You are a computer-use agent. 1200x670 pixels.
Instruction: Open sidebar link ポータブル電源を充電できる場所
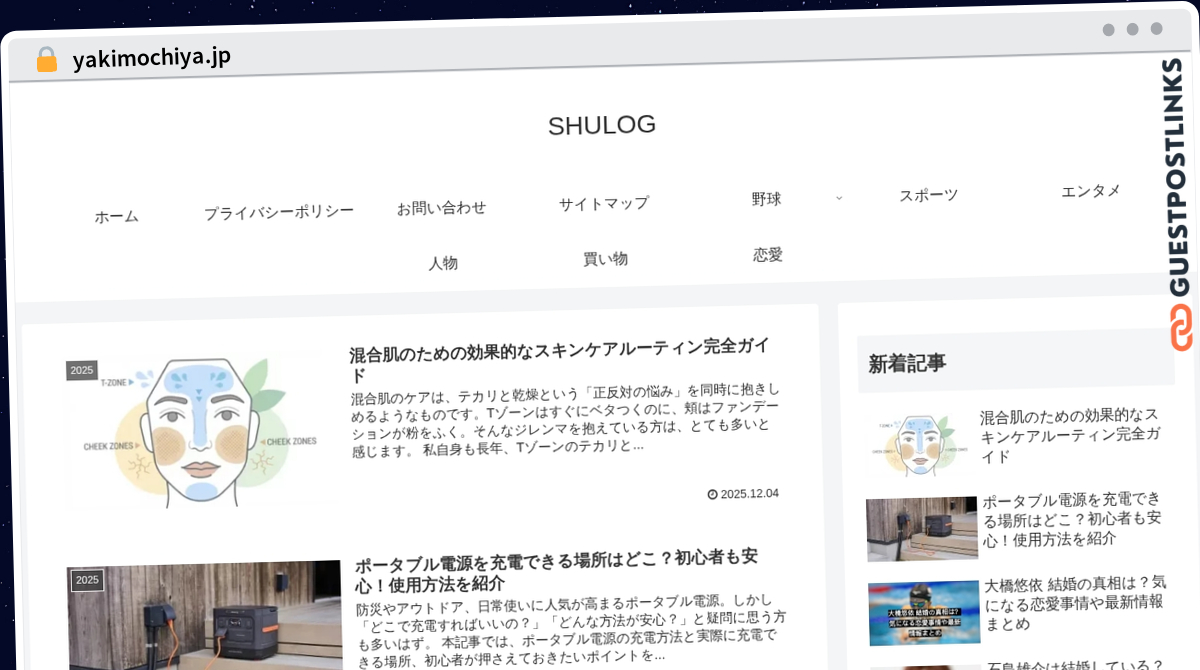coord(1072,518)
